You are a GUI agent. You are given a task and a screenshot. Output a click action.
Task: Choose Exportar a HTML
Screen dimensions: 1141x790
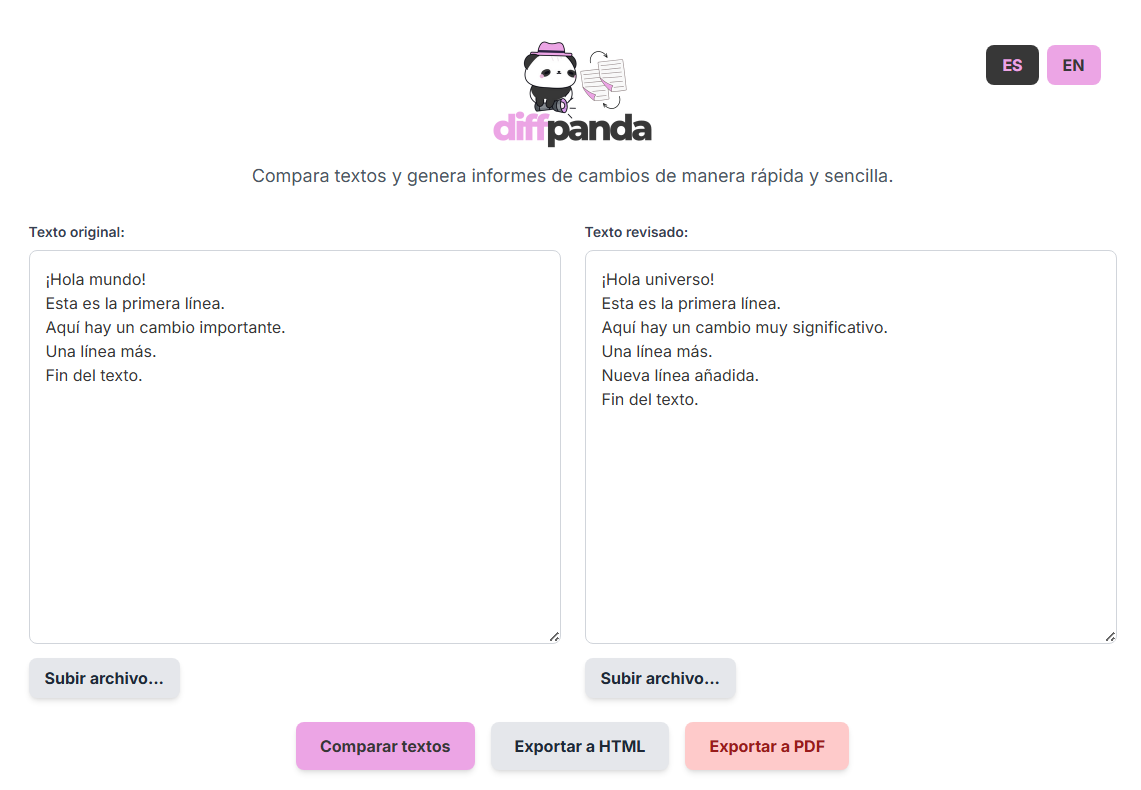click(579, 746)
